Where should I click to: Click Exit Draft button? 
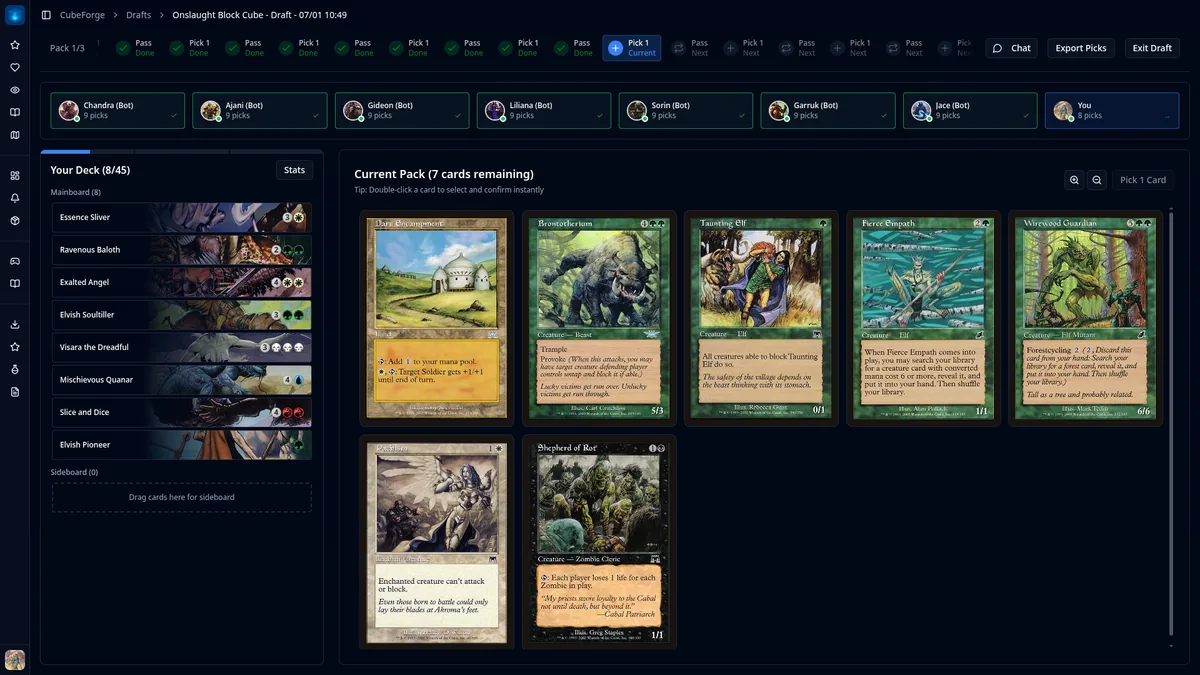pyautogui.click(x=1152, y=48)
